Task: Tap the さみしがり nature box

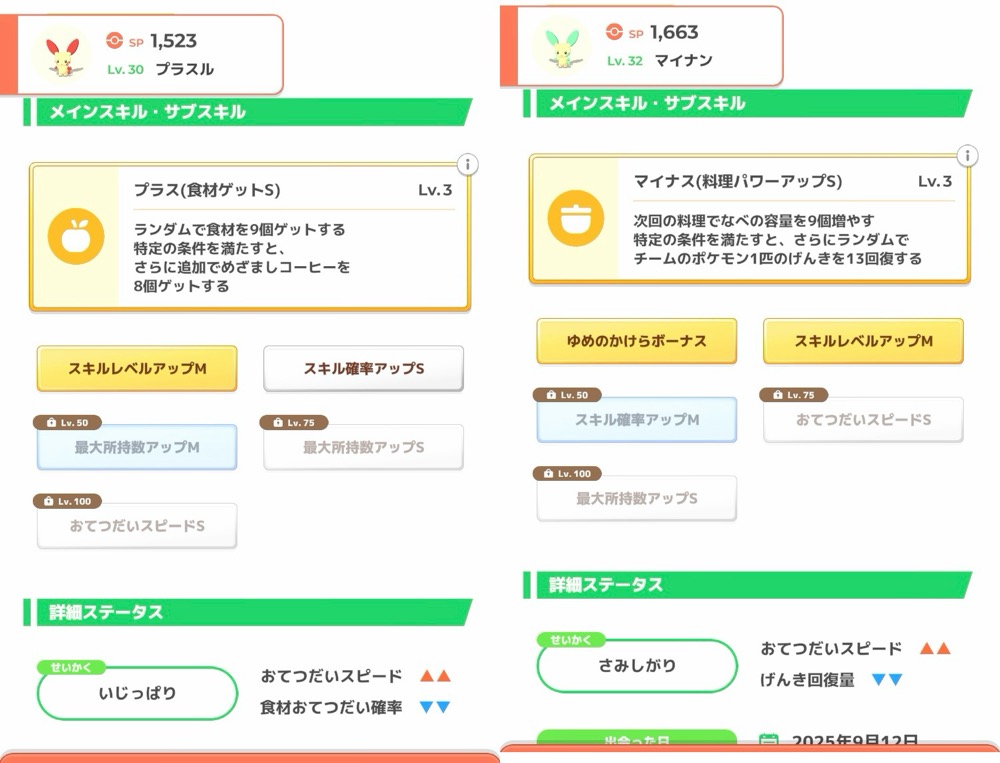Action: (x=637, y=665)
